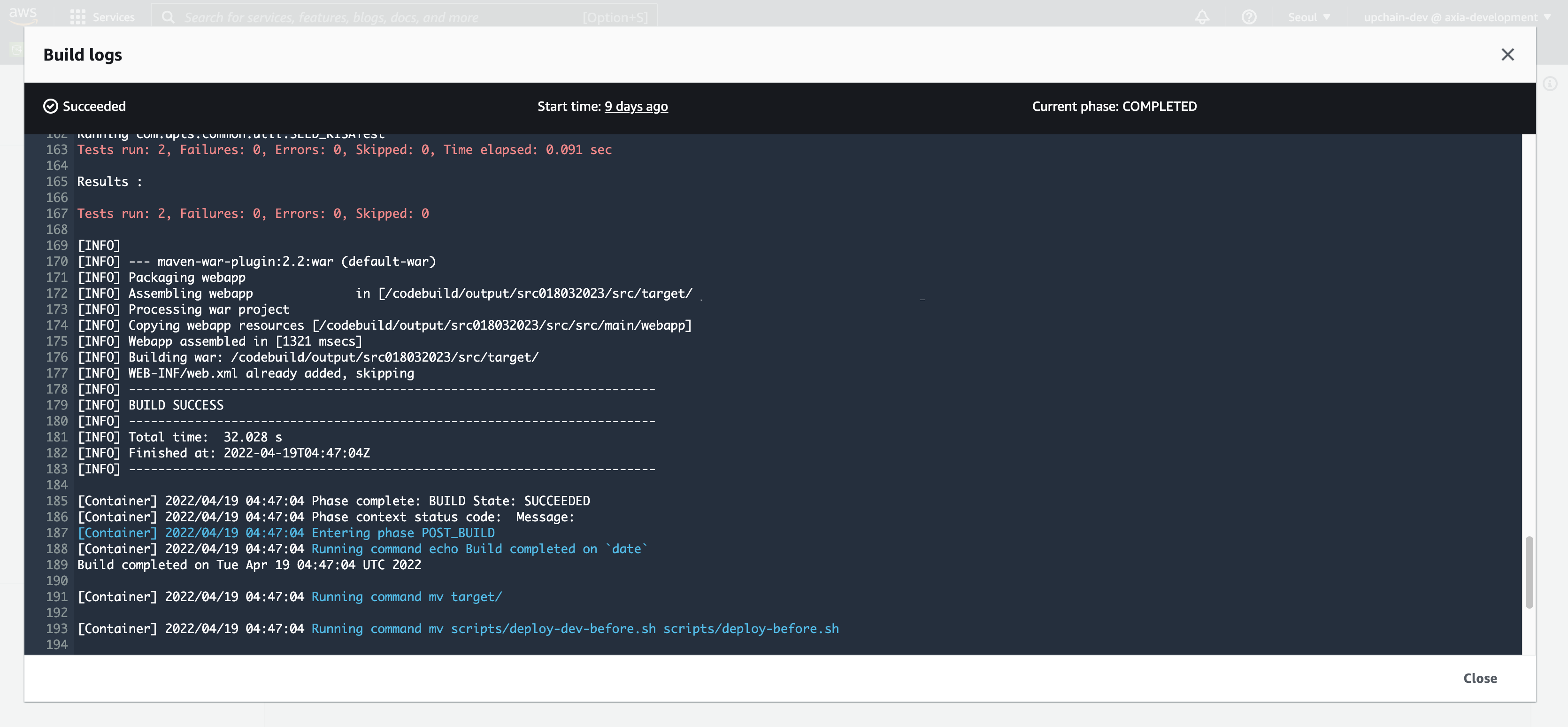Open the help question mark icon
The width and height of the screenshot is (1568, 727).
pyautogui.click(x=1248, y=17)
